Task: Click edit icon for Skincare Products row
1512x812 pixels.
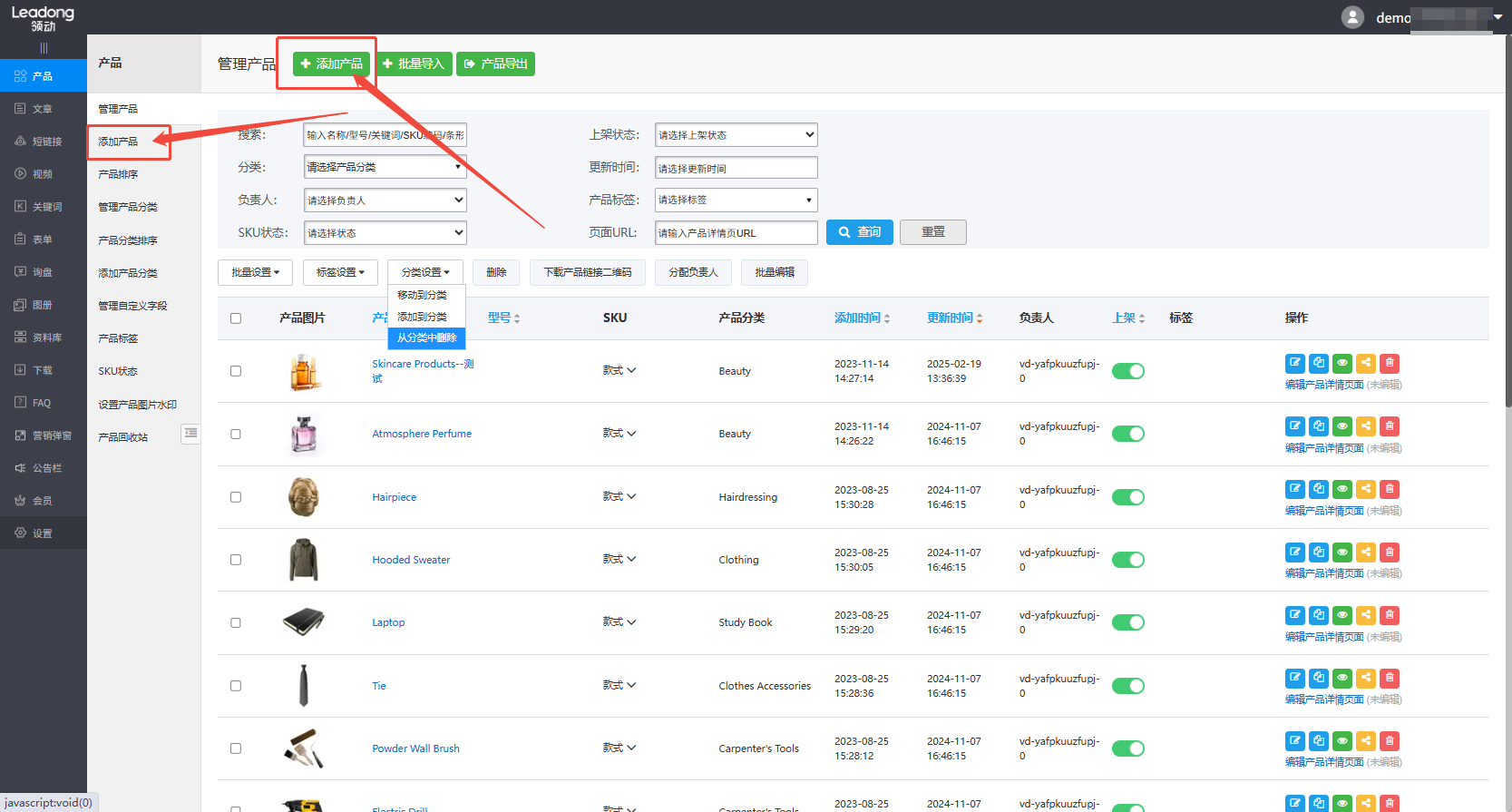Action: (x=1294, y=363)
